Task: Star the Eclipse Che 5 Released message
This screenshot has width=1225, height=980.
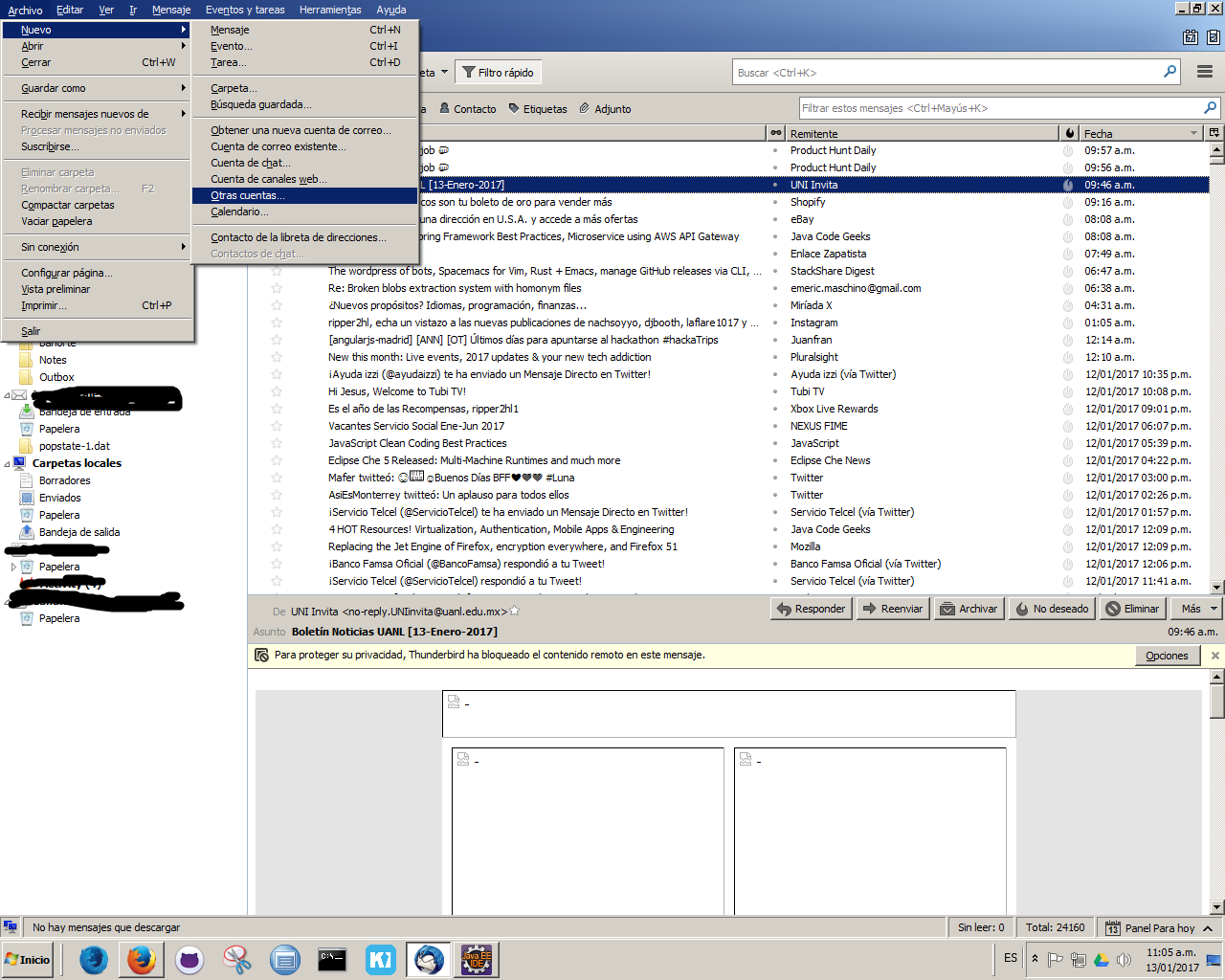Action: (x=277, y=460)
